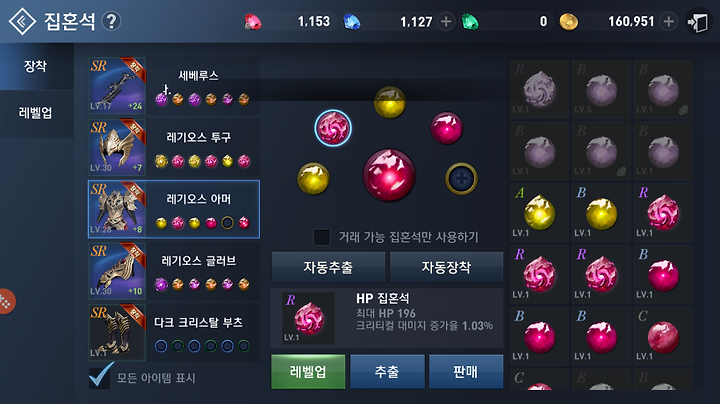Pick the A-grade yellow stone in inventory

pos(539,213)
